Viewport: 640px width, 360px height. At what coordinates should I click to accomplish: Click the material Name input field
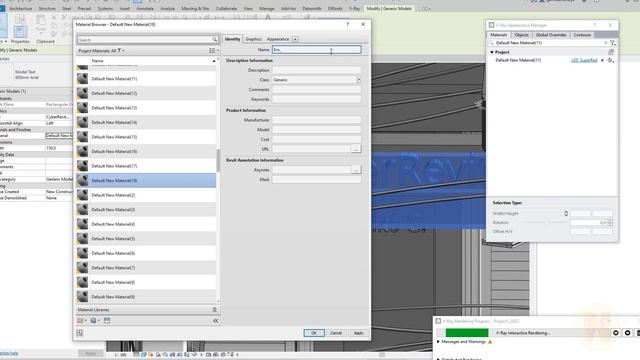(x=317, y=49)
